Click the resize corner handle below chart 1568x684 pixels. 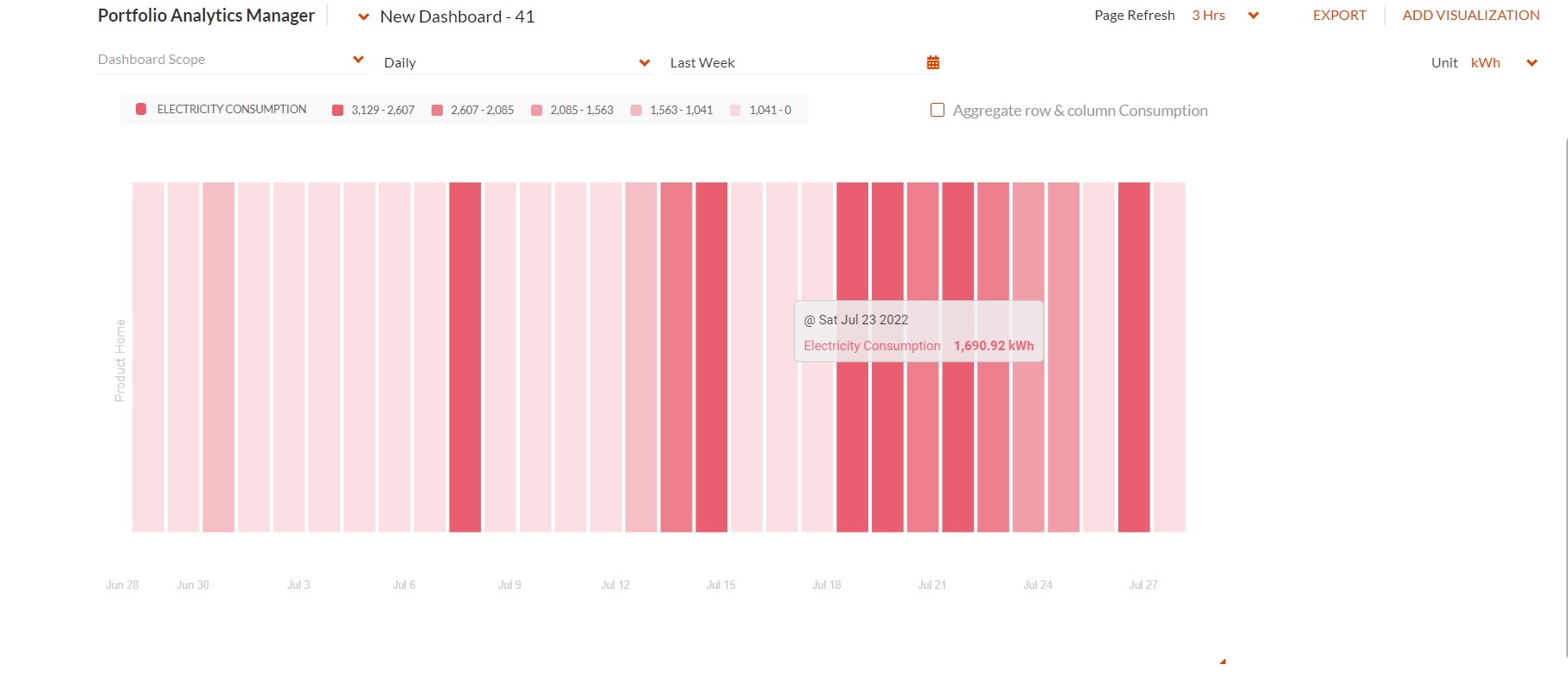[x=1222, y=662]
